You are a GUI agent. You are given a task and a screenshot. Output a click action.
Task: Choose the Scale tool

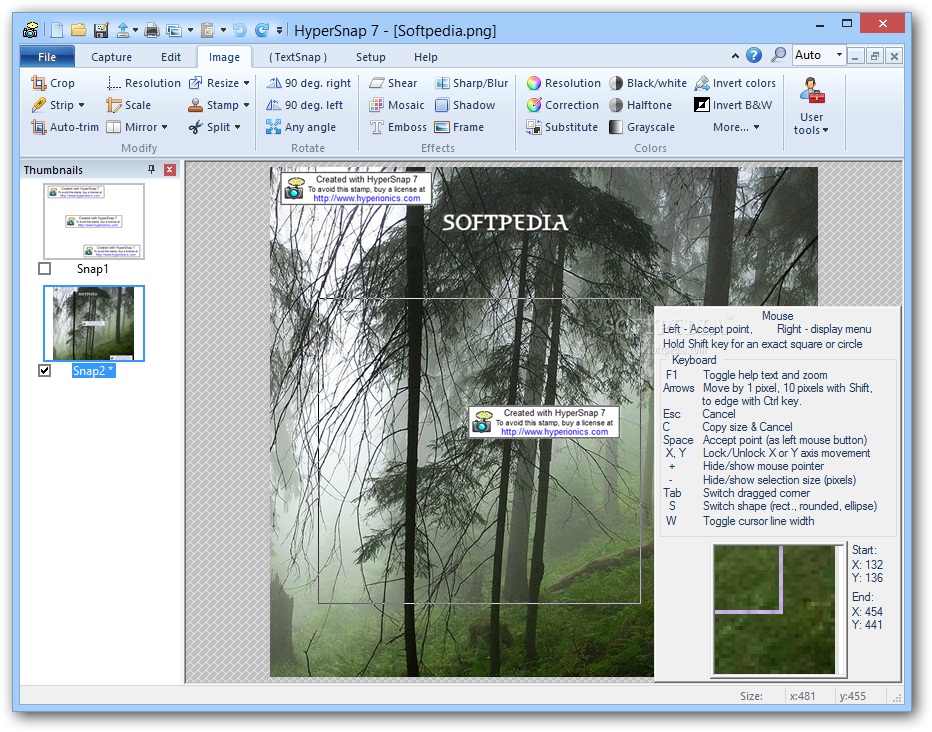coord(128,105)
